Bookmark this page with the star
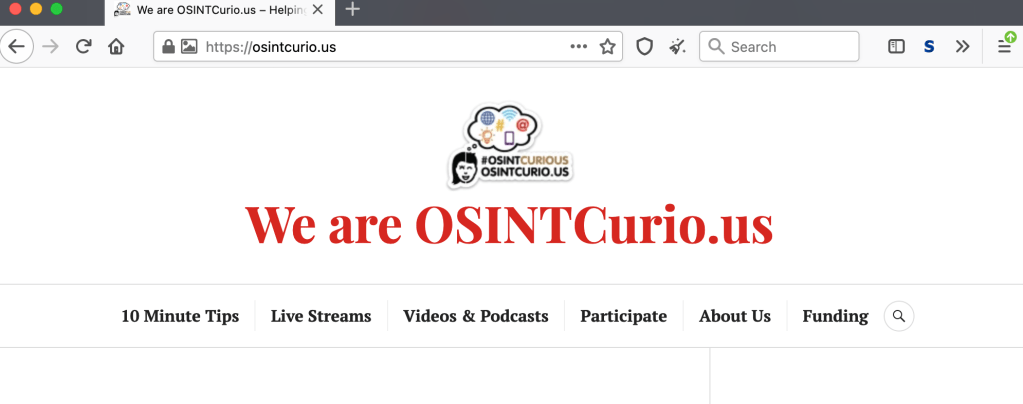 [607, 46]
